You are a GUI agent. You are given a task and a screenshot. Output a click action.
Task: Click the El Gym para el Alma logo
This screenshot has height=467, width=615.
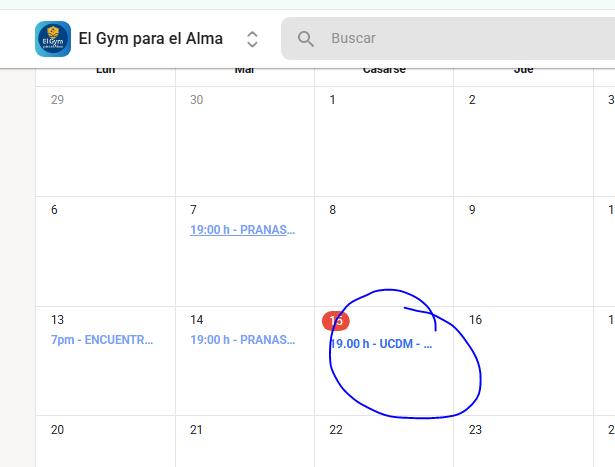click(52, 39)
